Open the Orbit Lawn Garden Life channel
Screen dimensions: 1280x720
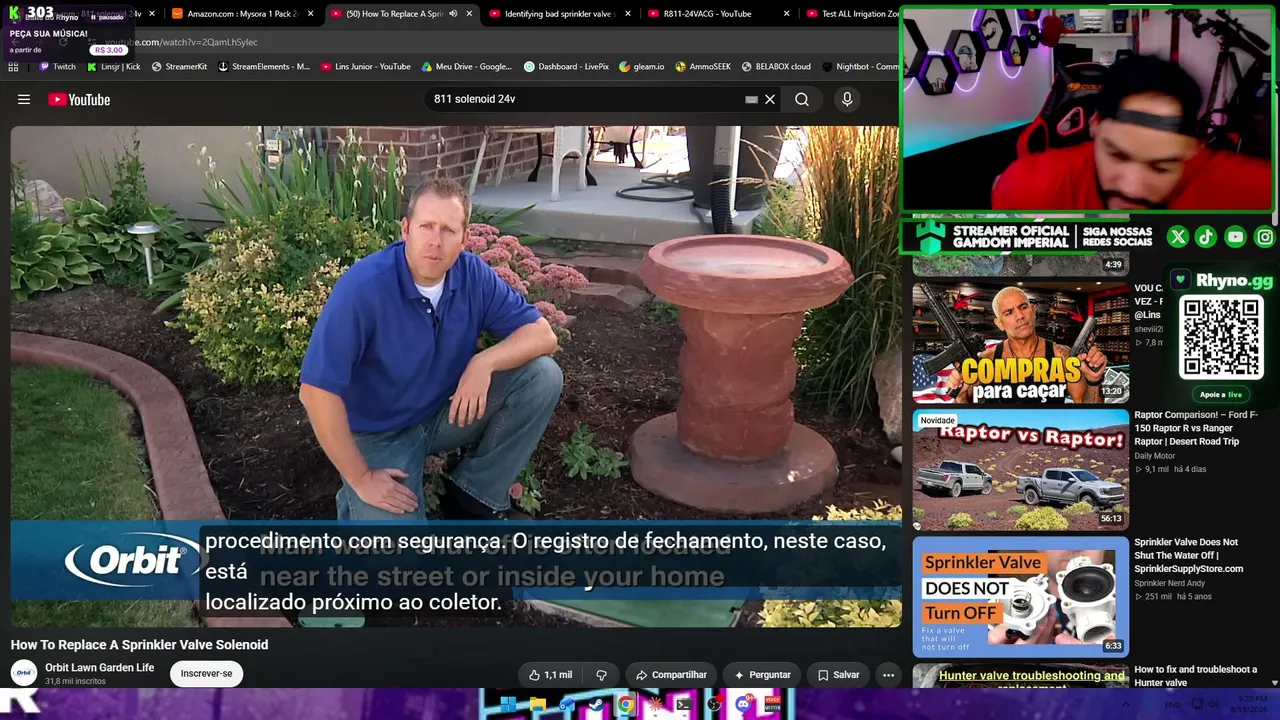click(99, 668)
